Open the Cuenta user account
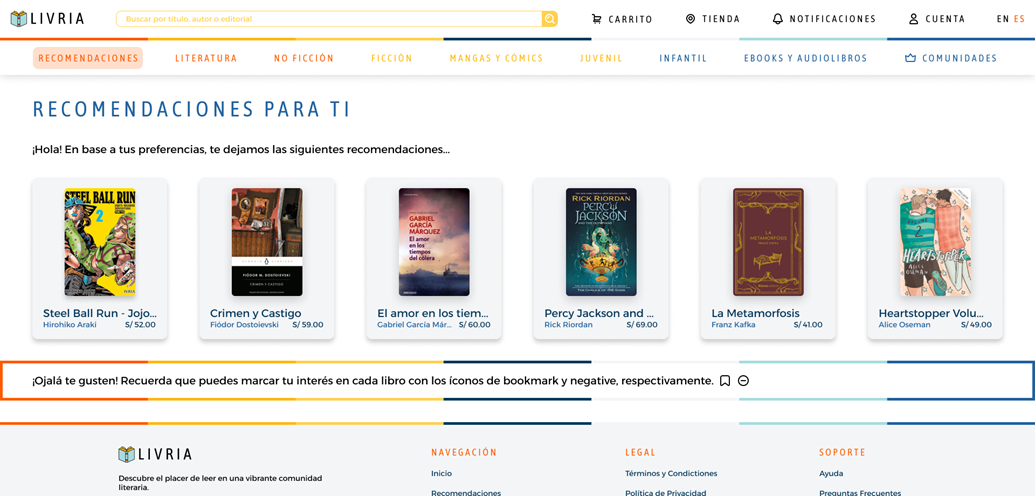1035x496 pixels. click(937, 19)
